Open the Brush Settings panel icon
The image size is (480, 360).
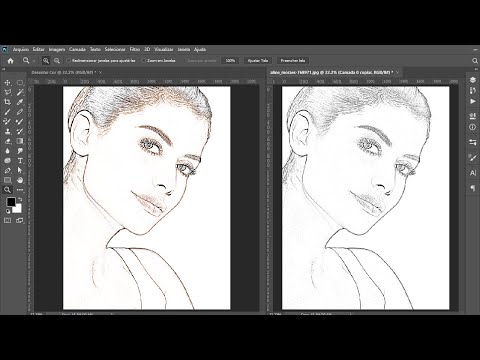(473, 158)
